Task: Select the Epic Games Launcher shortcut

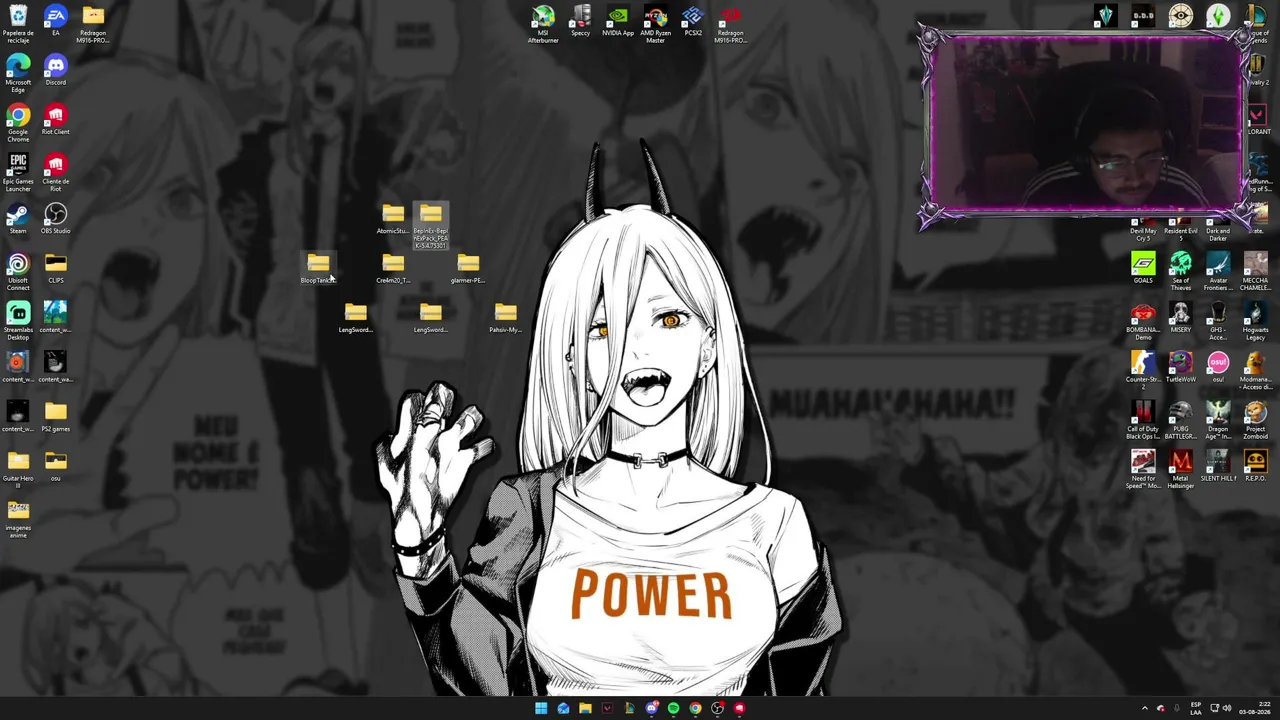Action: (x=18, y=173)
